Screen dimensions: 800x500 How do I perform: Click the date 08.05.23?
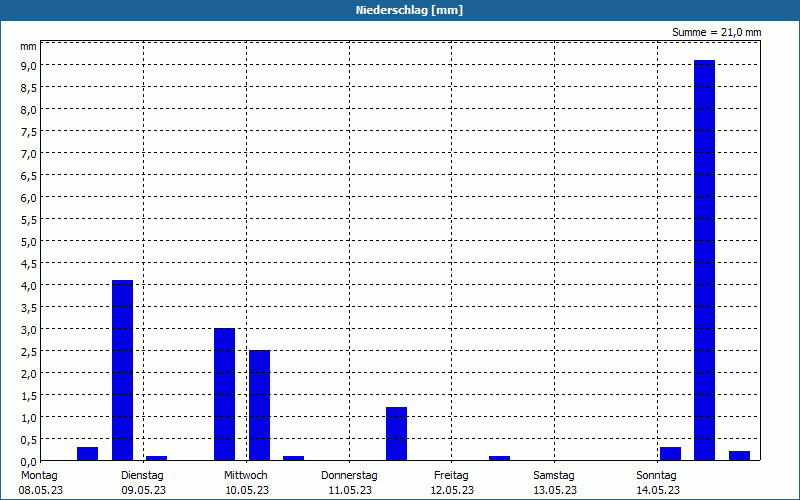(x=41, y=490)
